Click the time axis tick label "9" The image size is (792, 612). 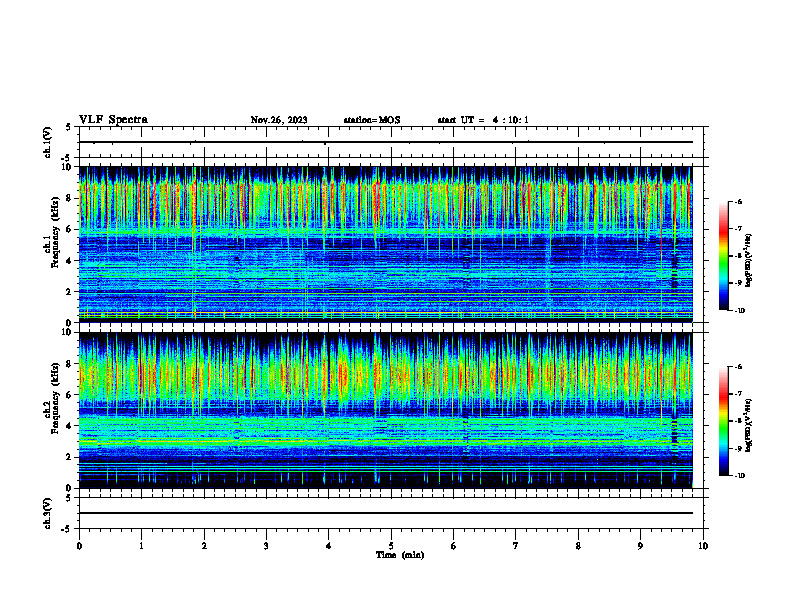[640, 546]
